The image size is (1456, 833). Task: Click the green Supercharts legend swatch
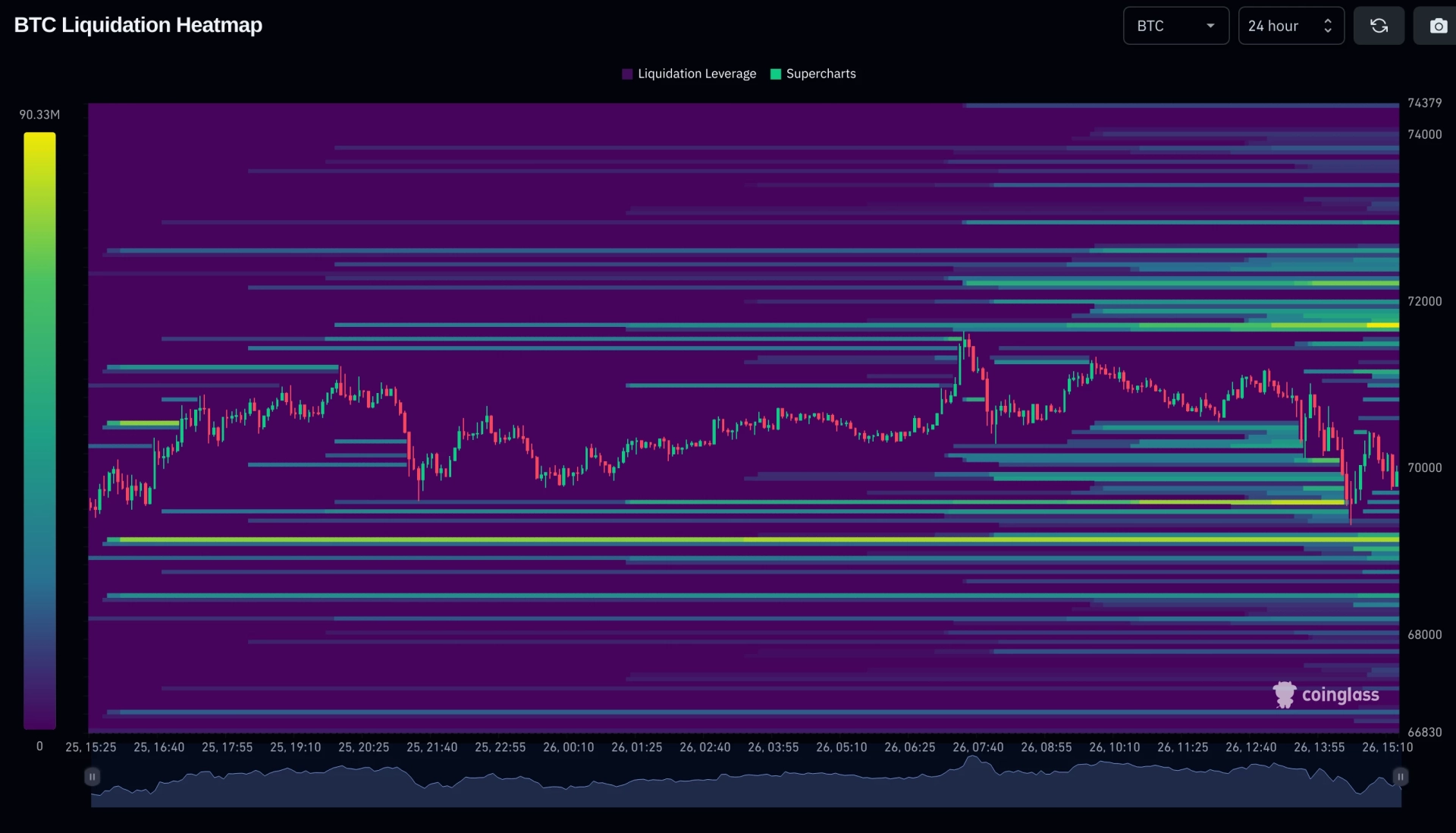tap(776, 74)
